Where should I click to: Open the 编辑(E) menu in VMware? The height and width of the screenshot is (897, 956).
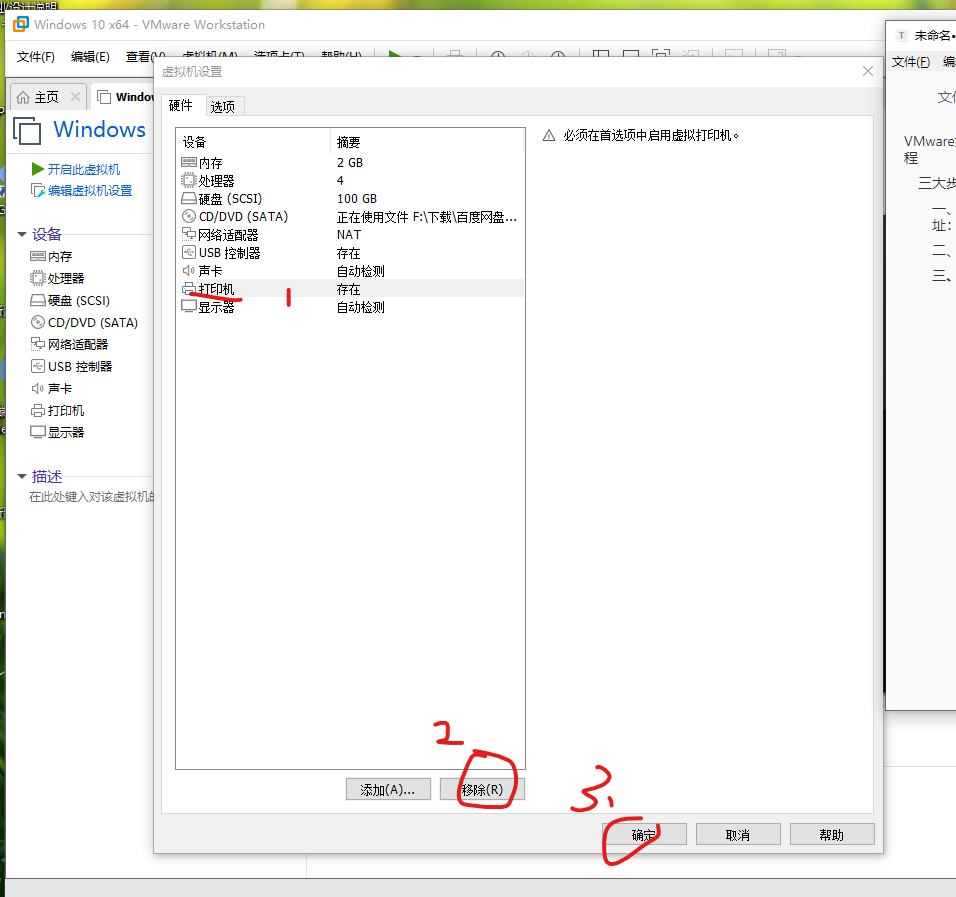click(x=90, y=57)
